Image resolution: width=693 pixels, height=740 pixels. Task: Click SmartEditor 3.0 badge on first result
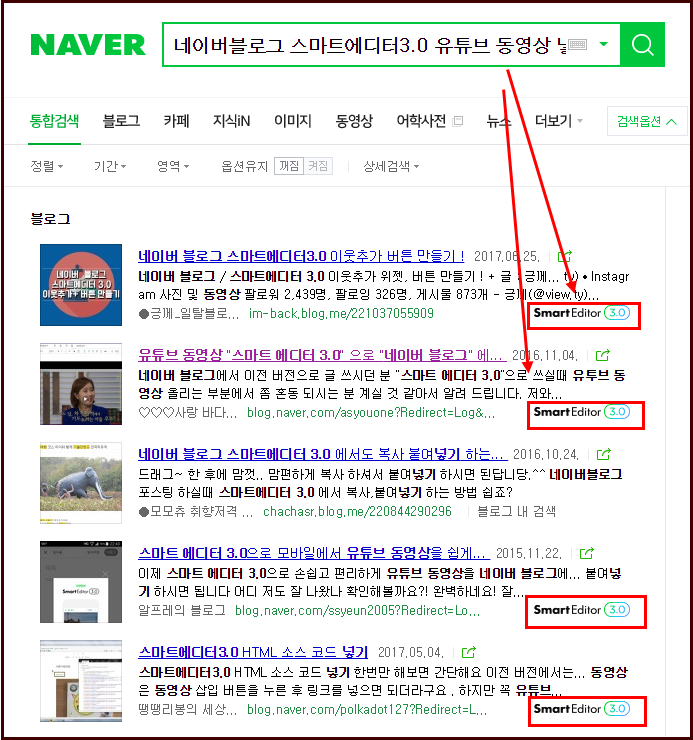click(x=582, y=313)
